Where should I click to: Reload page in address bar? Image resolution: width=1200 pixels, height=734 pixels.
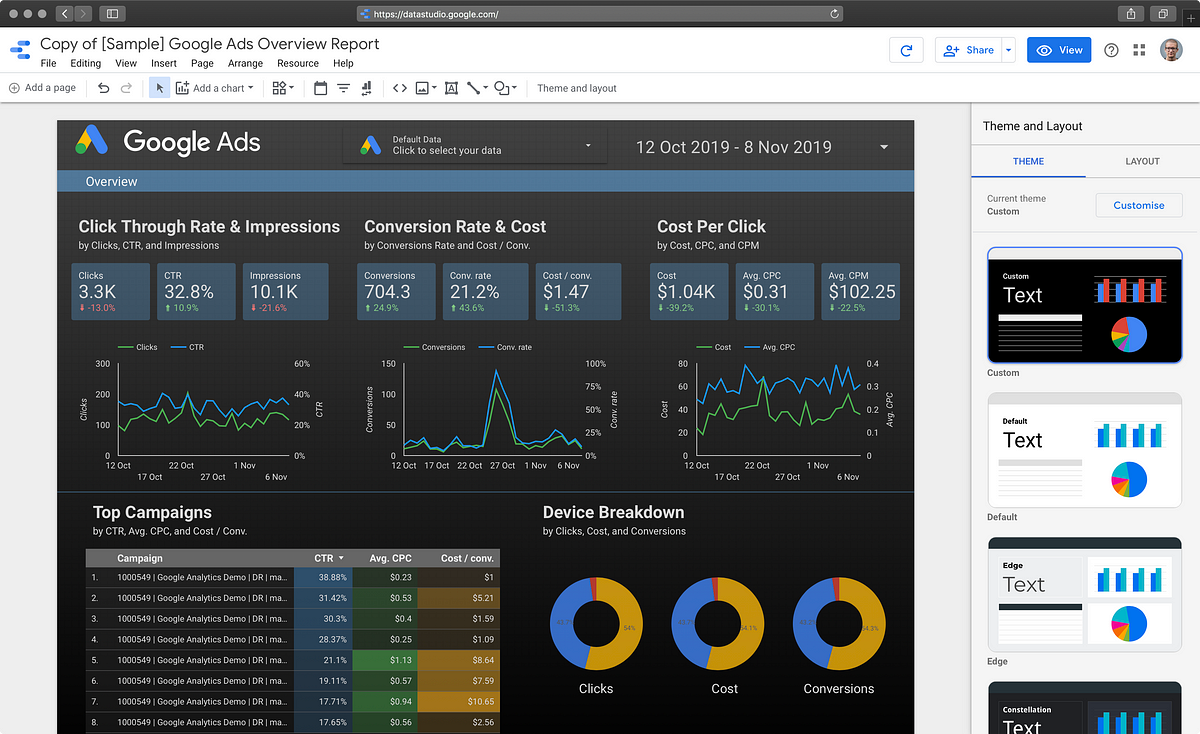[834, 14]
